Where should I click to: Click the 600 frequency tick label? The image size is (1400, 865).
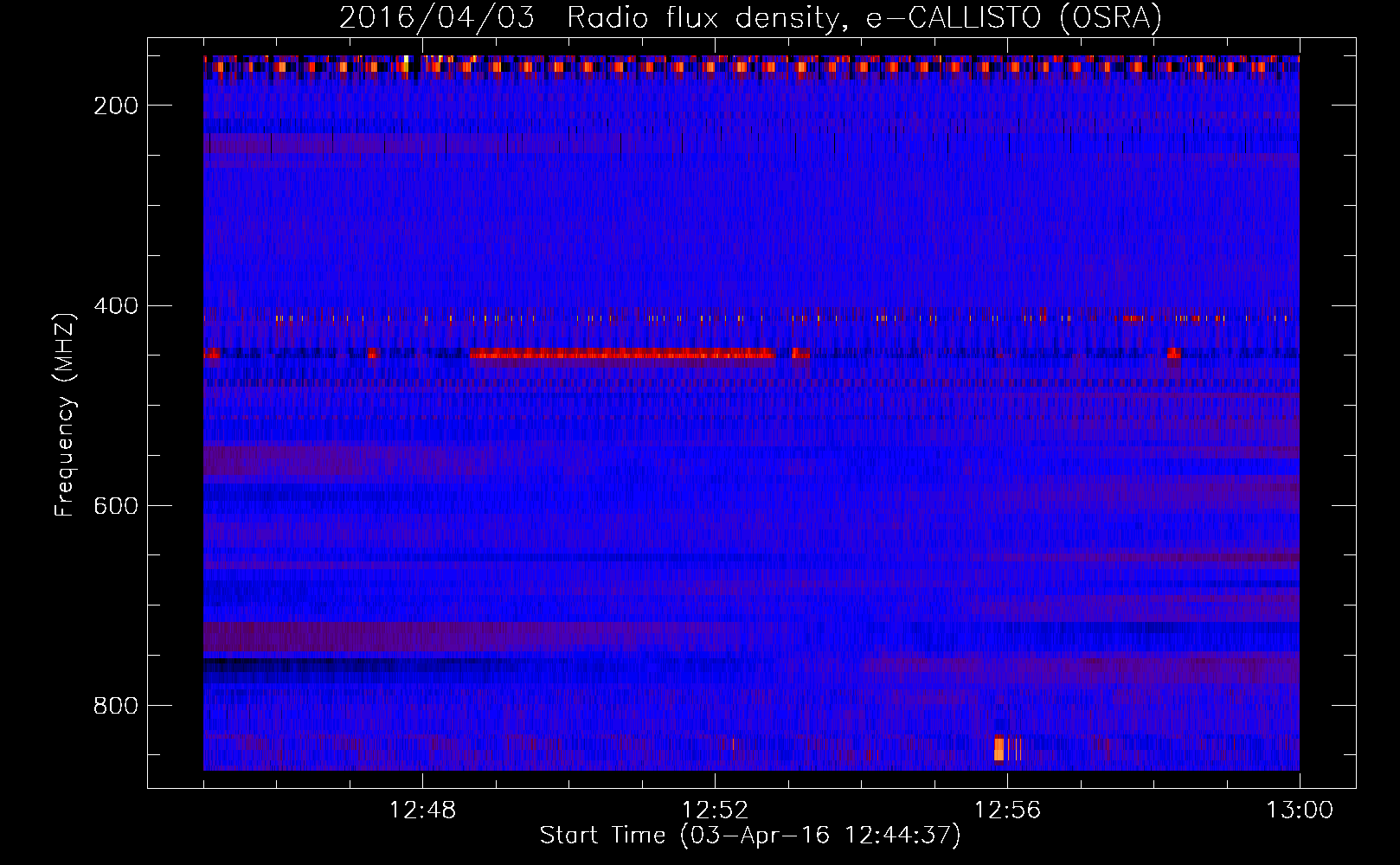[116, 506]
